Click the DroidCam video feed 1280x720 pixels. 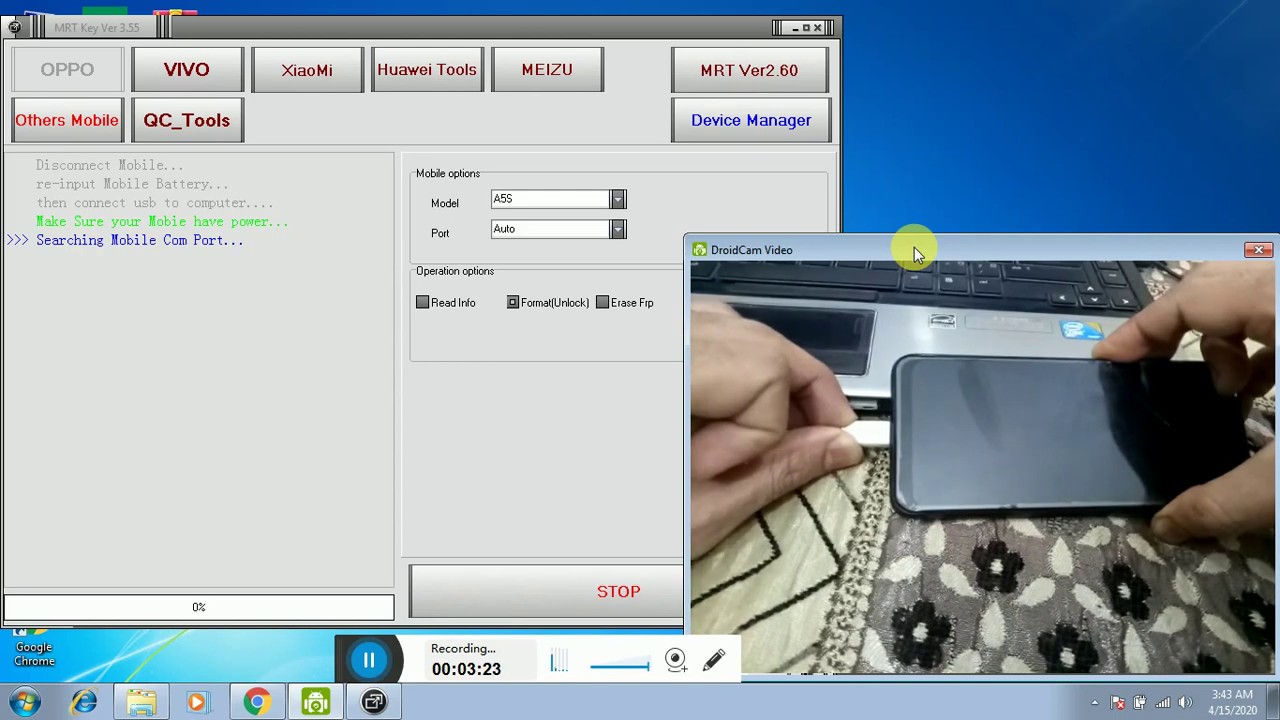pyautogui.click(x=982, y=467)
